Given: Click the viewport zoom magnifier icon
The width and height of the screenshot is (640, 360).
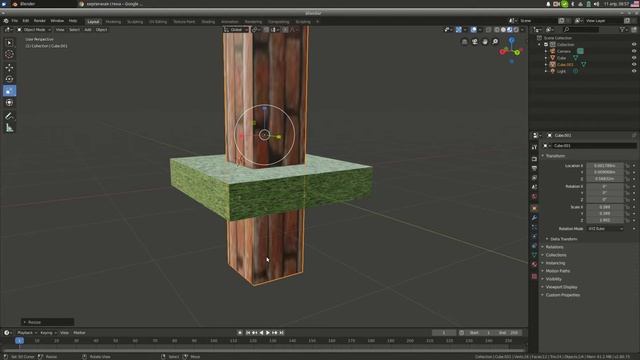Looking at the screenshot, I should tap(495, 42).
